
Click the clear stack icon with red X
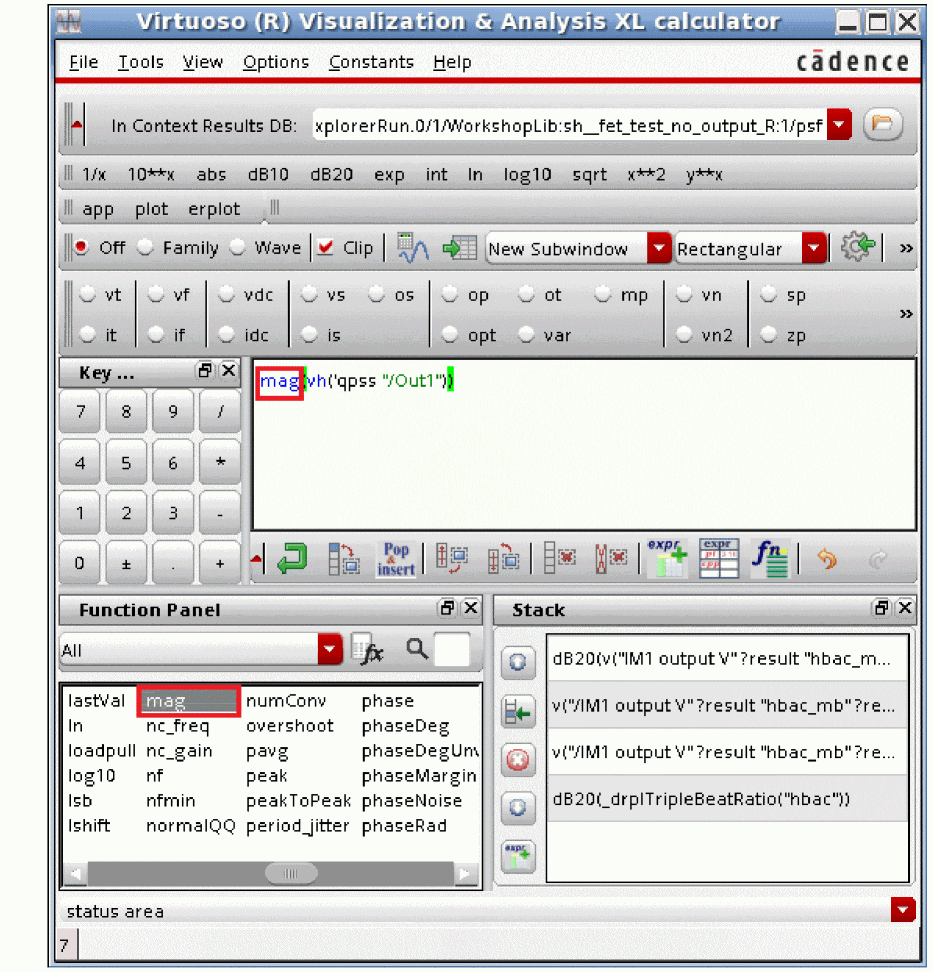click(610, 558)
